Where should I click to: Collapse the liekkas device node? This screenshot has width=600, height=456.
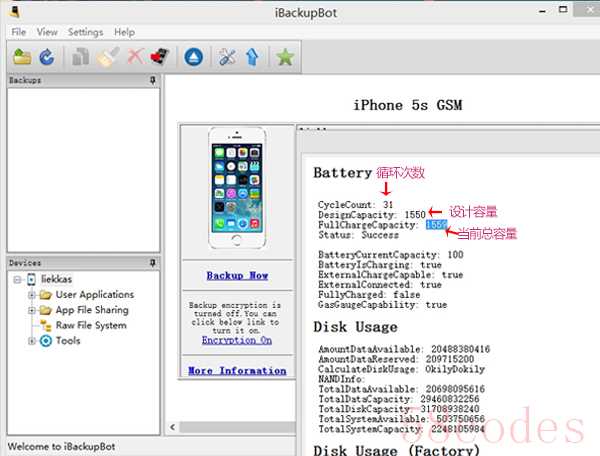17,280
